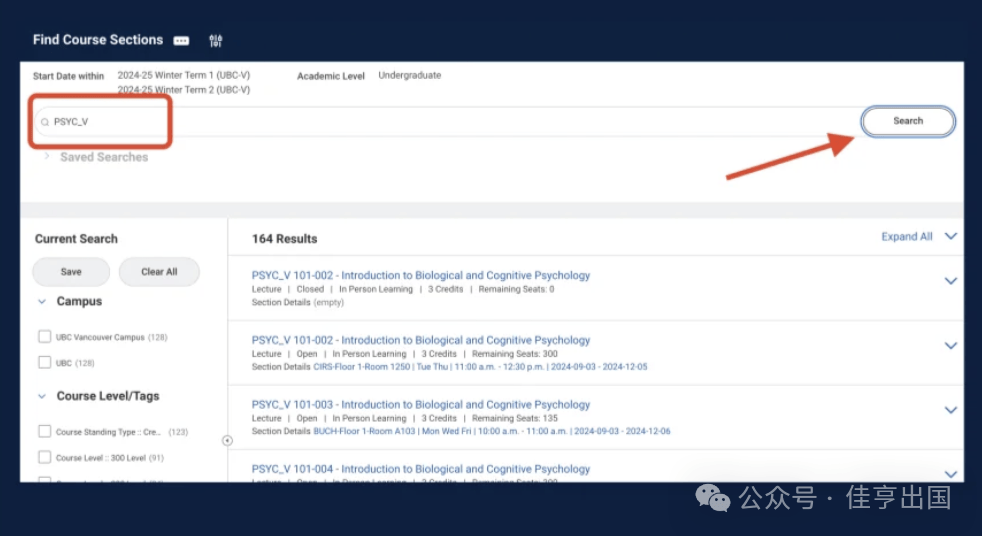The height and width of the screenshot is (536, 982).
Task: Open the PSYC_V 101-003 course title link
Action: 421,405
